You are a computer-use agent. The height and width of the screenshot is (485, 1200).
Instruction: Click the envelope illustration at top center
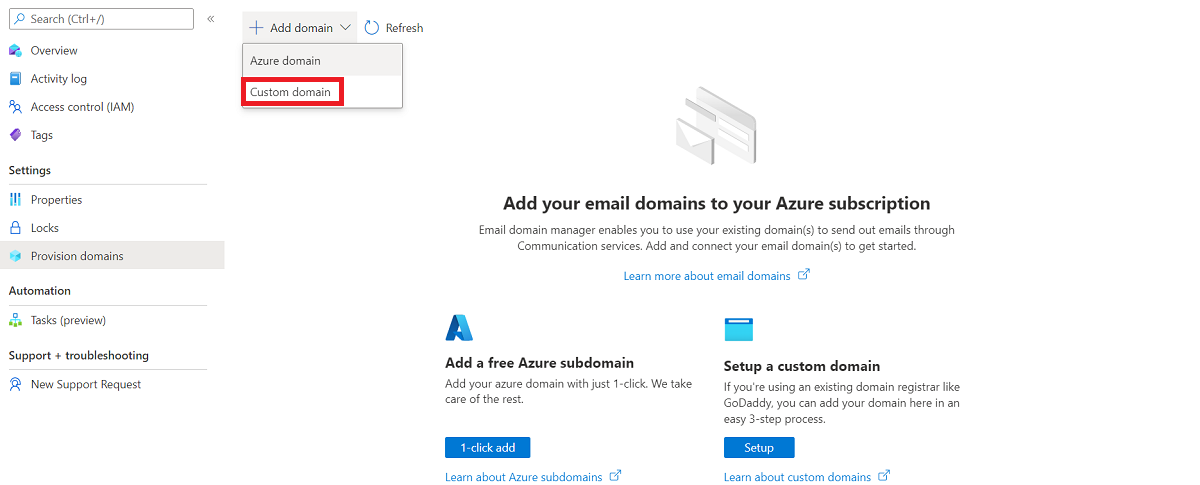pos(716,125)
